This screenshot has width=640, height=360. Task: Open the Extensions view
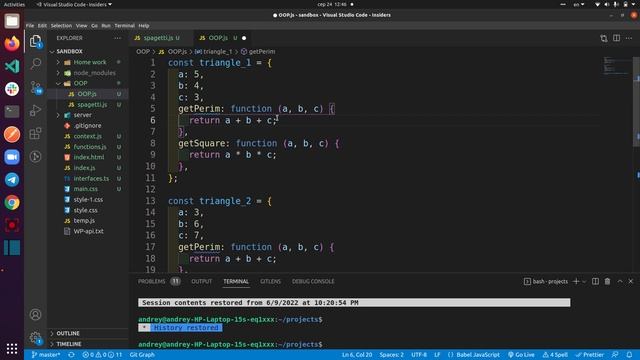(x=36, y=133)
